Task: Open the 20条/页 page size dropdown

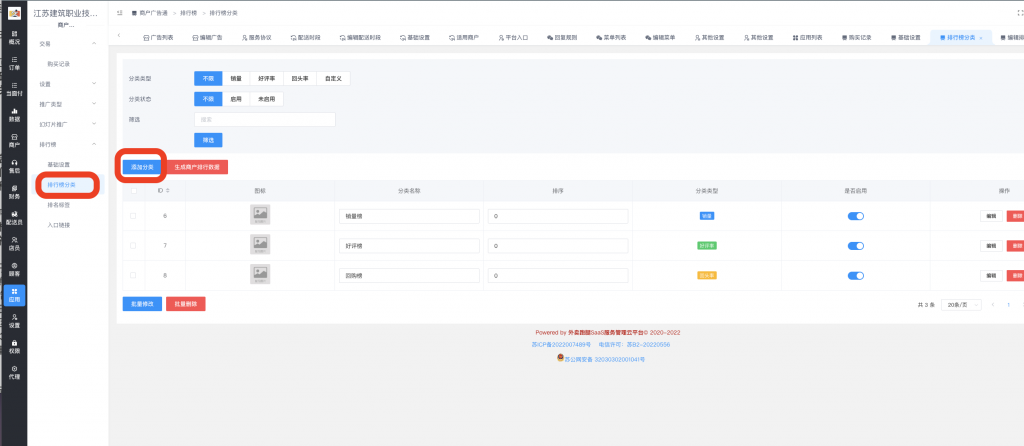Action: tap(962, 304)
